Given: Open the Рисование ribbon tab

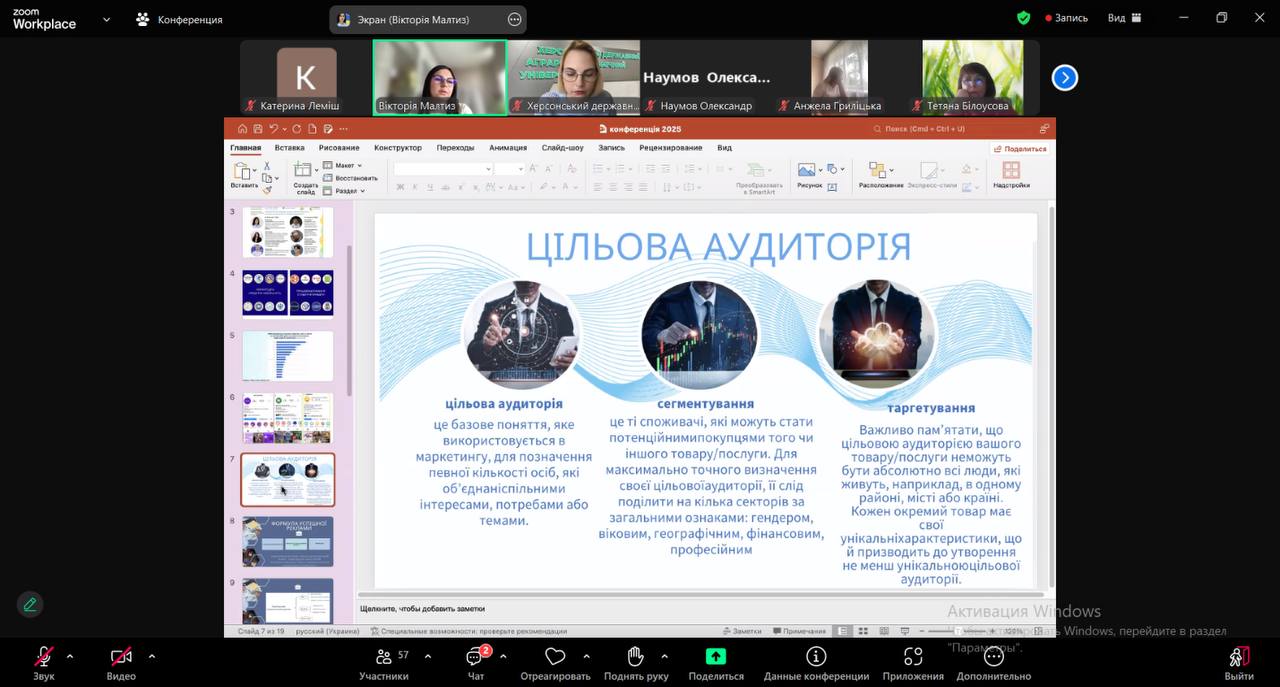Looking at the screenshot, I should 340,147.
